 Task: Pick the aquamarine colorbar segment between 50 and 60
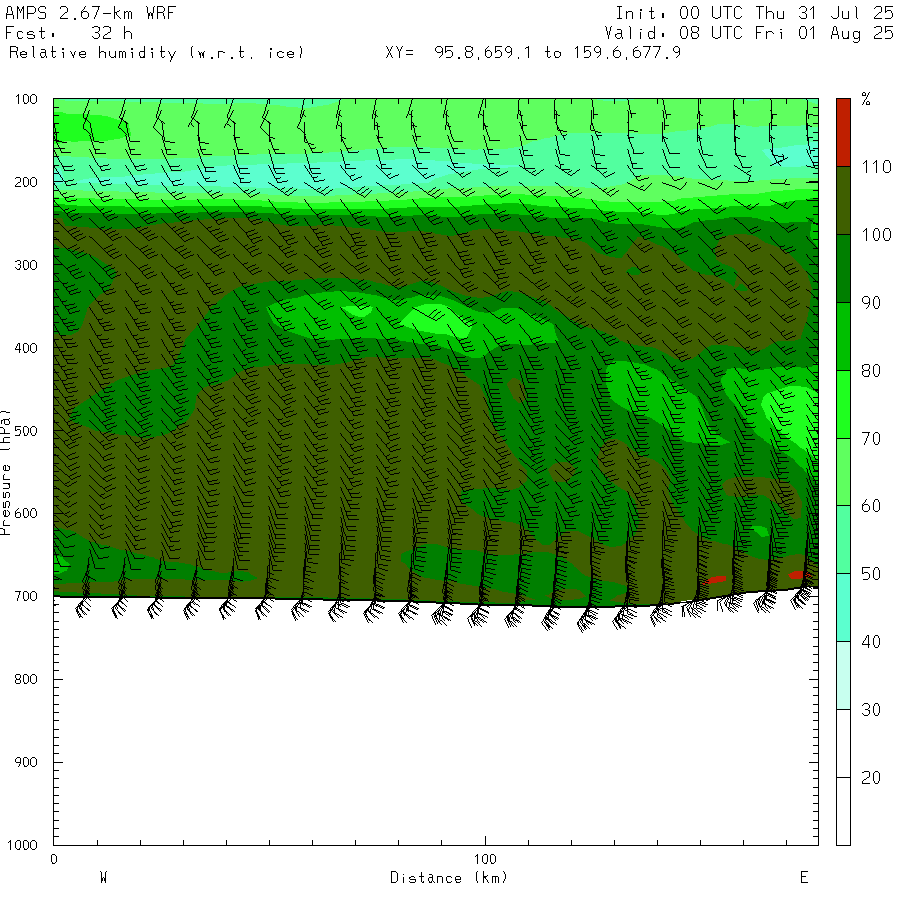[x=843, y=540]
